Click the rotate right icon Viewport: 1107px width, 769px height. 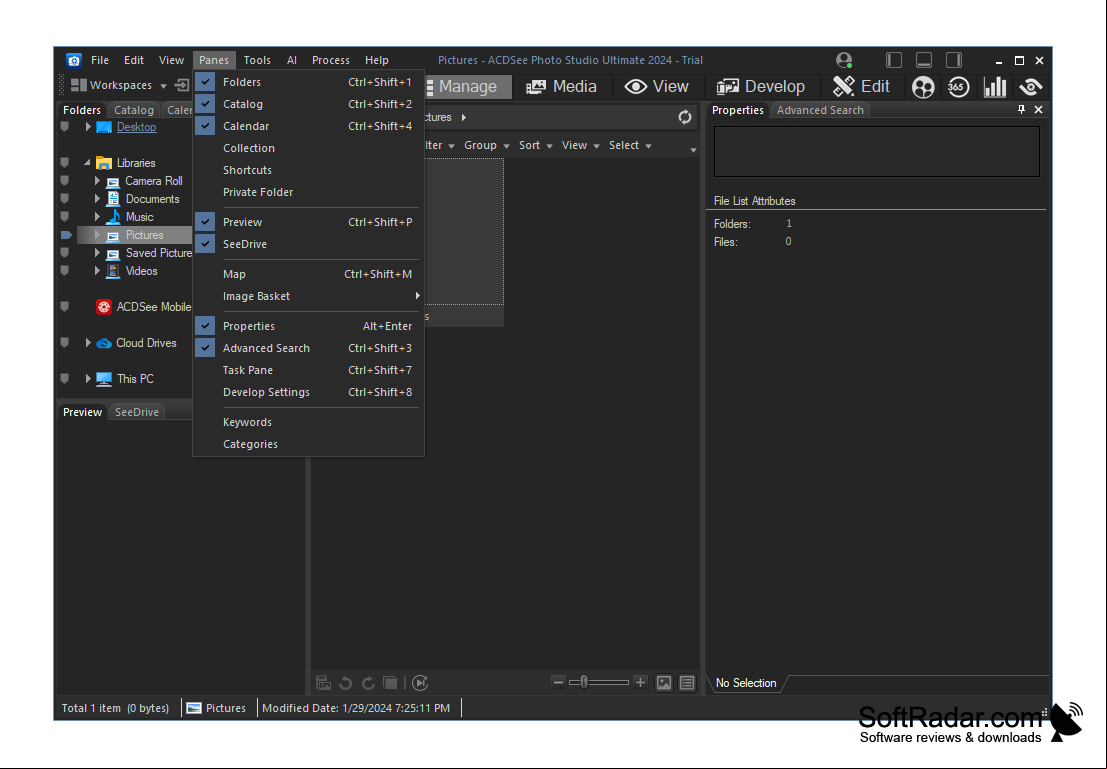(x=368, y=683)
